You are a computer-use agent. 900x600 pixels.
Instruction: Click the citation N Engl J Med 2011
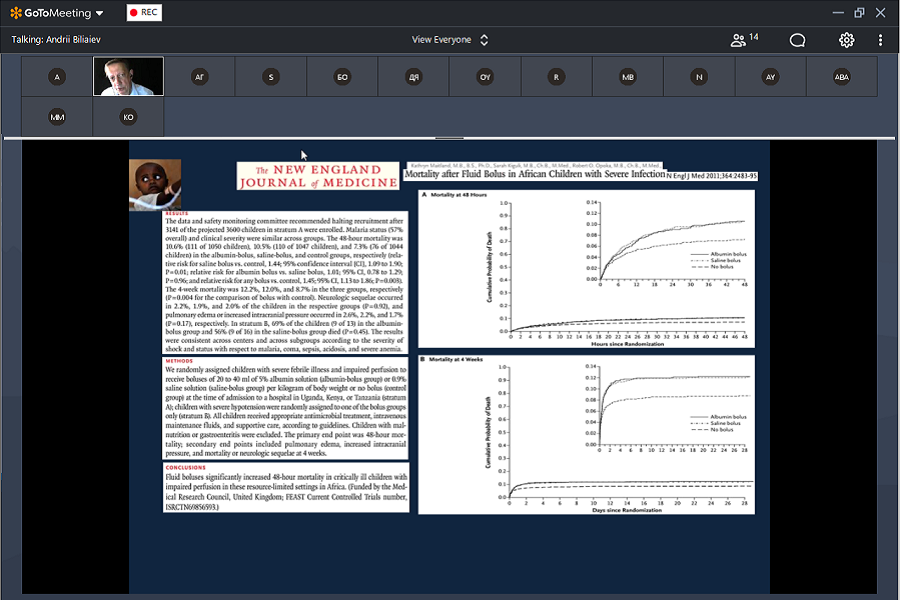click(711, 176)
